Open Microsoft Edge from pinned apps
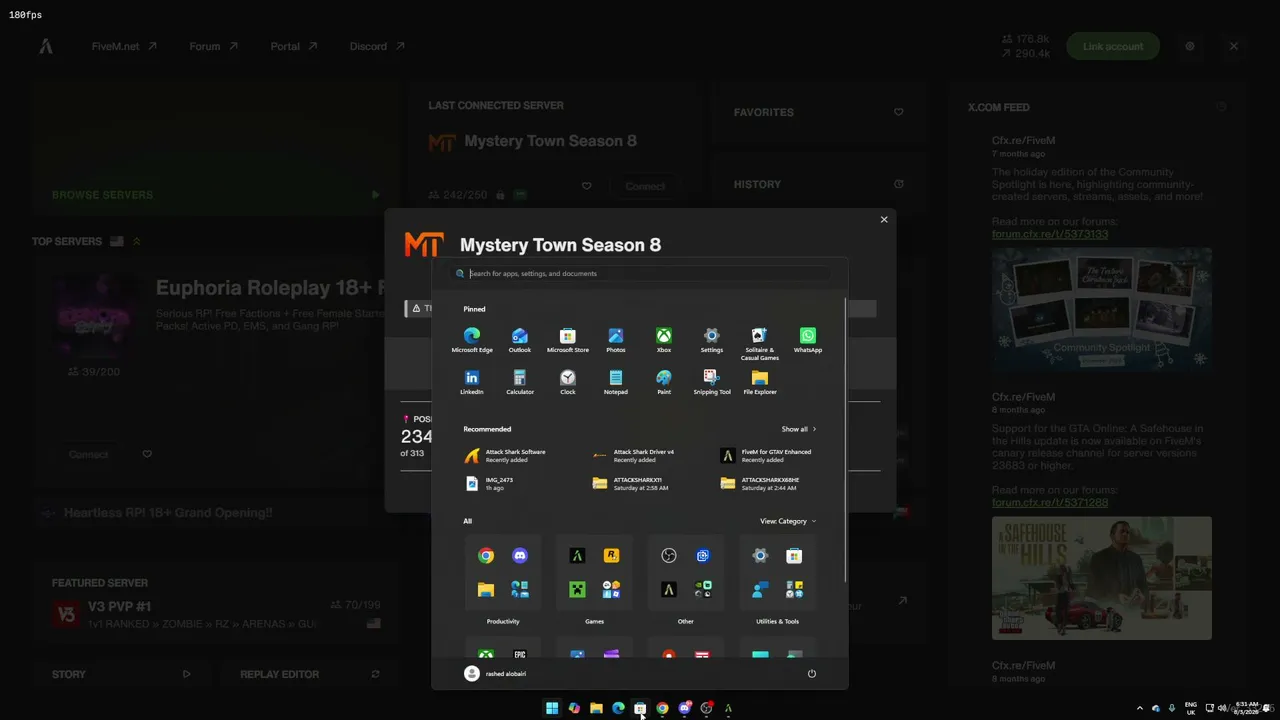Image resolution: width=1280 pixels, height=720 pixels. (472, 340)
